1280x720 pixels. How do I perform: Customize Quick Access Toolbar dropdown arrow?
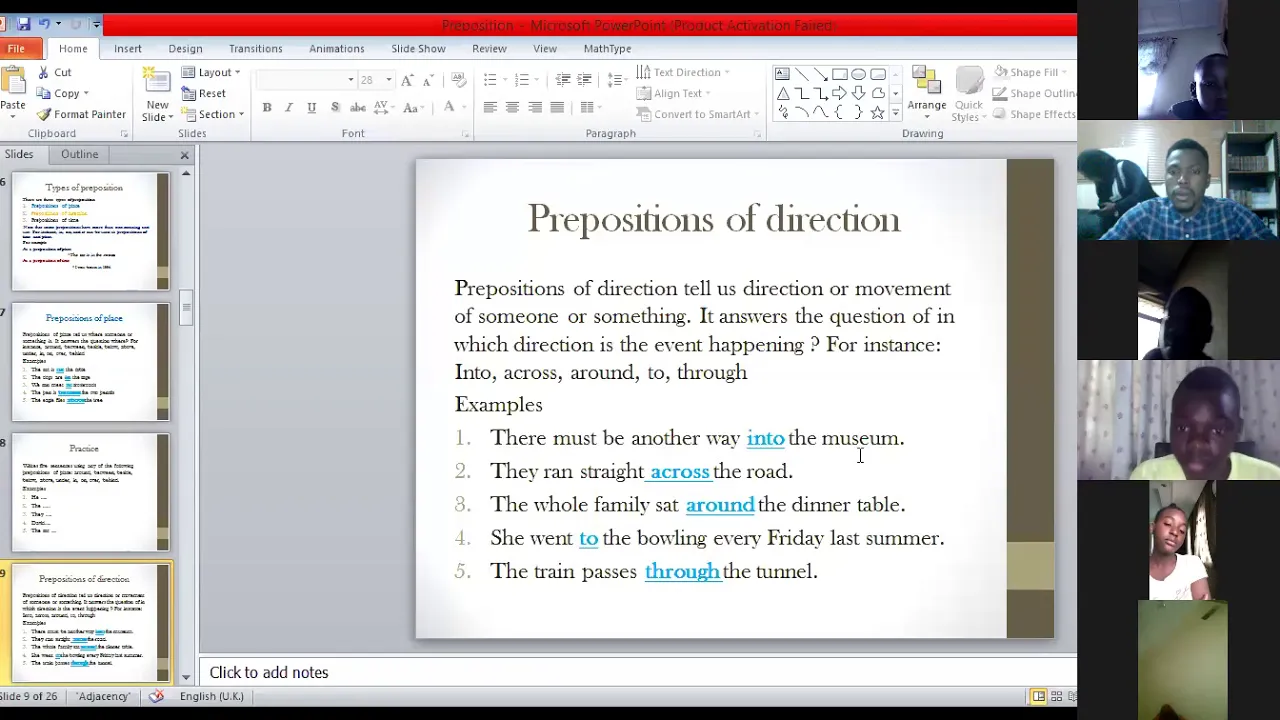coord(96,24)
